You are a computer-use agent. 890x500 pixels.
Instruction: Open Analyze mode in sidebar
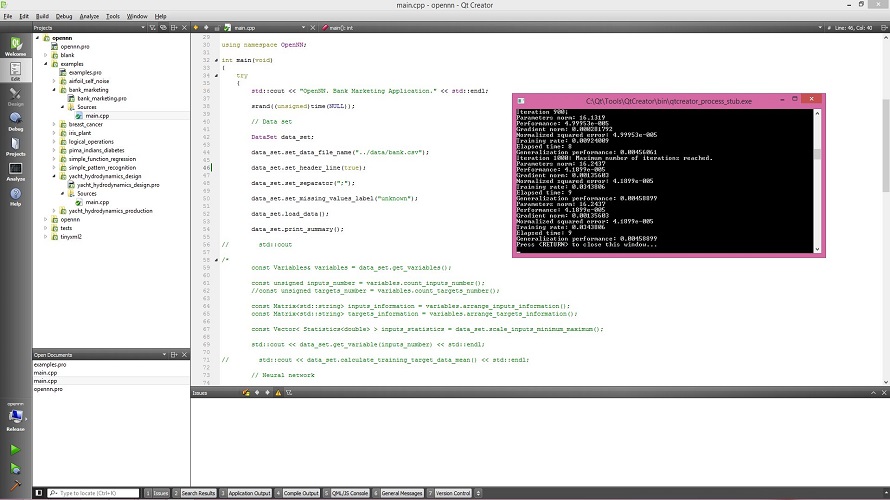click(15, 172)
